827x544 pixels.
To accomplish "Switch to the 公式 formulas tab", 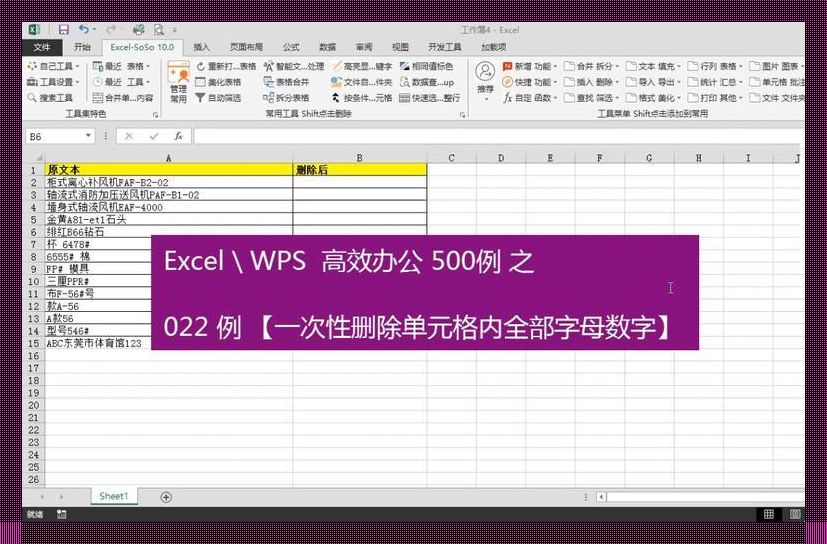I will coord(291,47).
